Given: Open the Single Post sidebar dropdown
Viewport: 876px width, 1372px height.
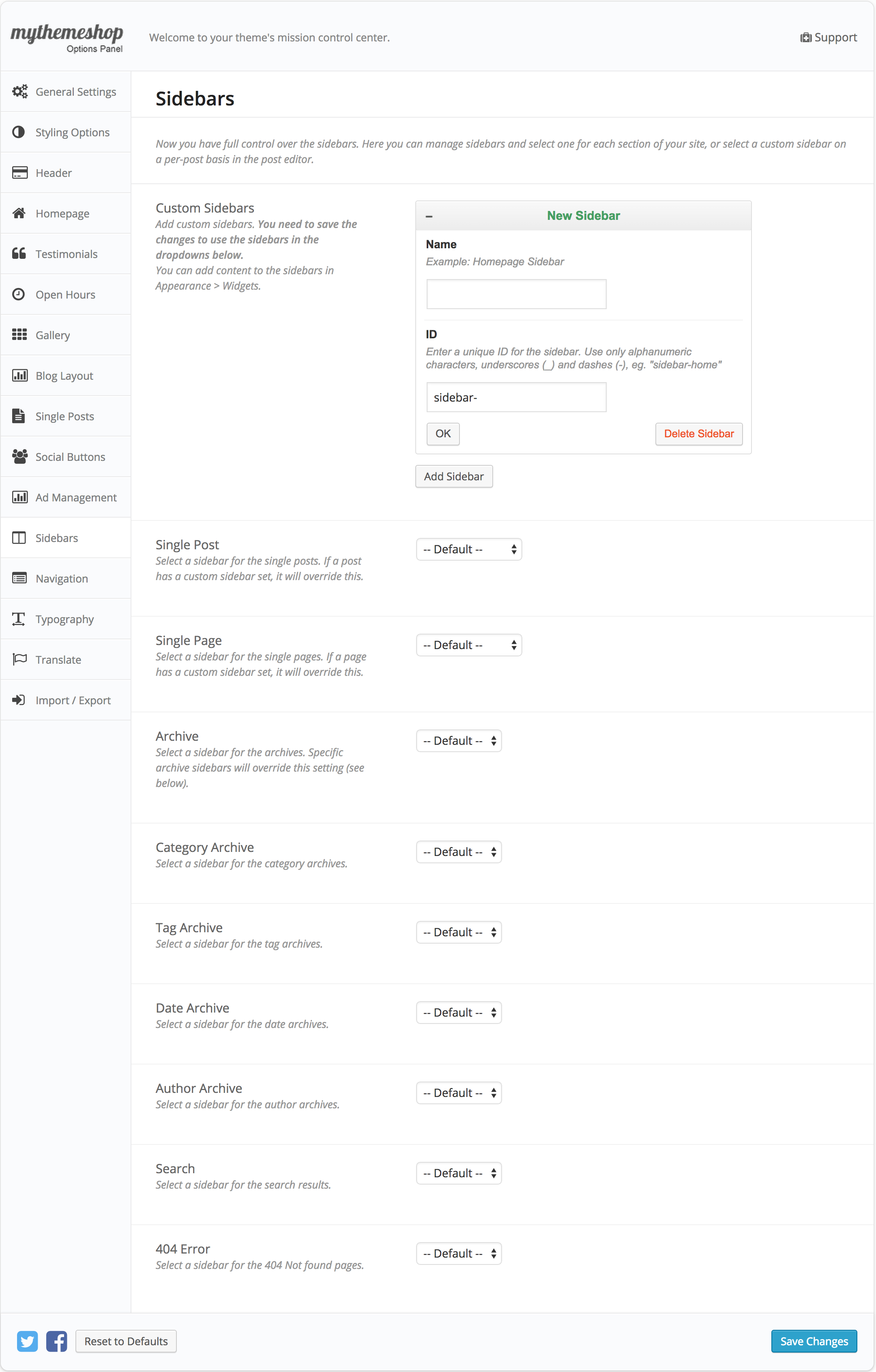Looking at the screenshot, I should (x=469, y=549).
